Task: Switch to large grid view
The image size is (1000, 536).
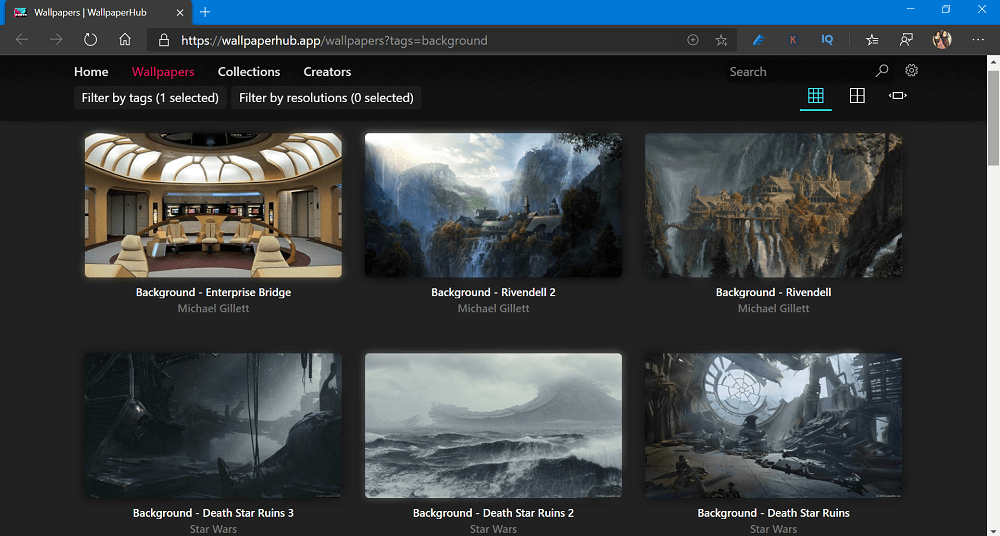Action: click(857, 96)
